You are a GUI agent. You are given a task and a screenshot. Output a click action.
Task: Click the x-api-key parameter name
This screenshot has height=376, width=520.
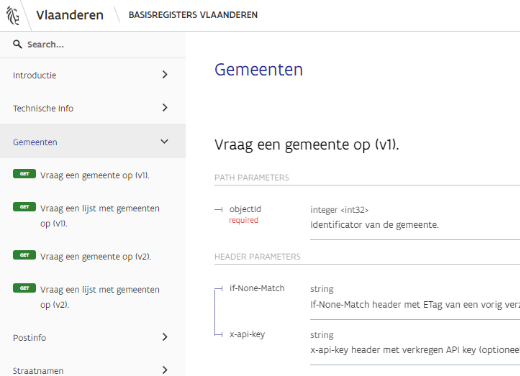(247, 334)
